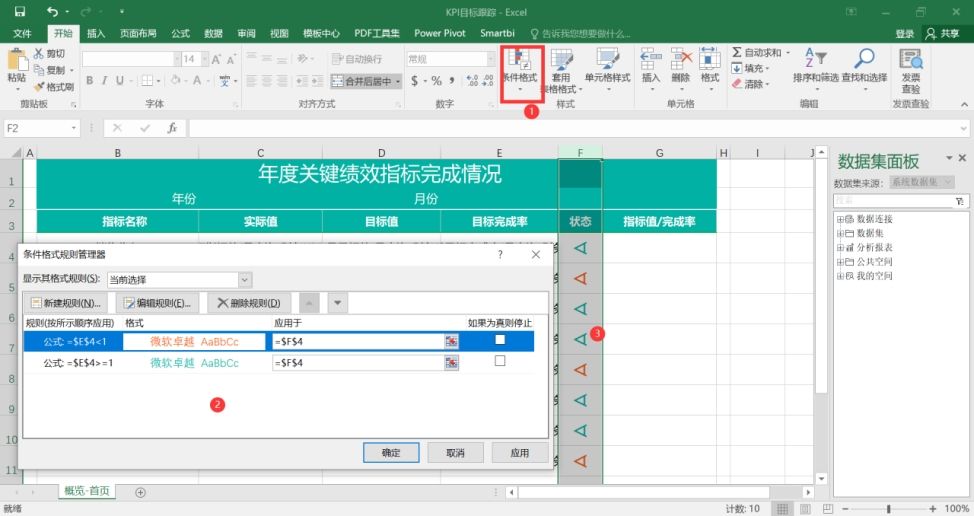The width and height of the screenshot is (974, 516).
Task: Select the 公式: =$E$4>=1 rule row
Action: tap(278, 363)
